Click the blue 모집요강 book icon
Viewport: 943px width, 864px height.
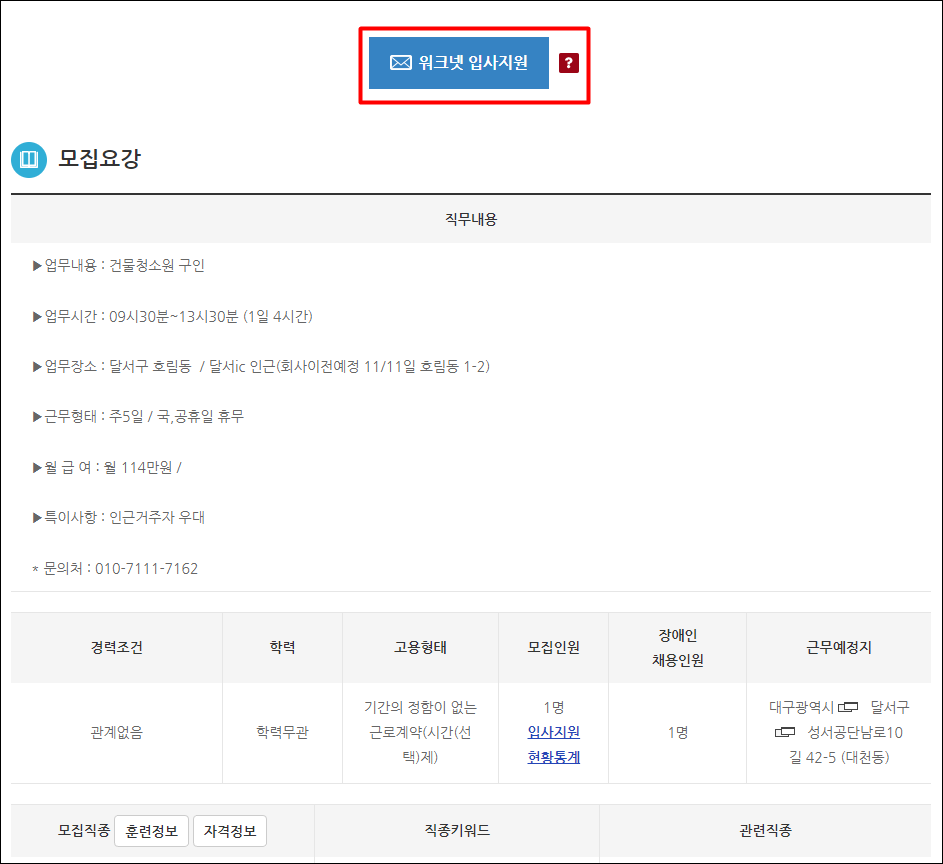click(29, 159)
